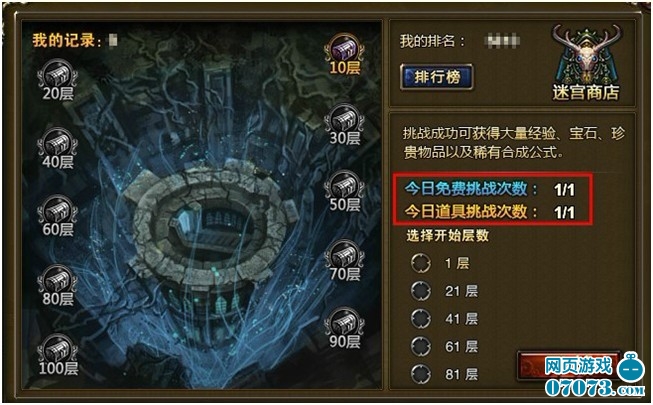Click the 80层 treasure chest
The width and height of the screenshot is (653, 405).
[x=57, y=285]
